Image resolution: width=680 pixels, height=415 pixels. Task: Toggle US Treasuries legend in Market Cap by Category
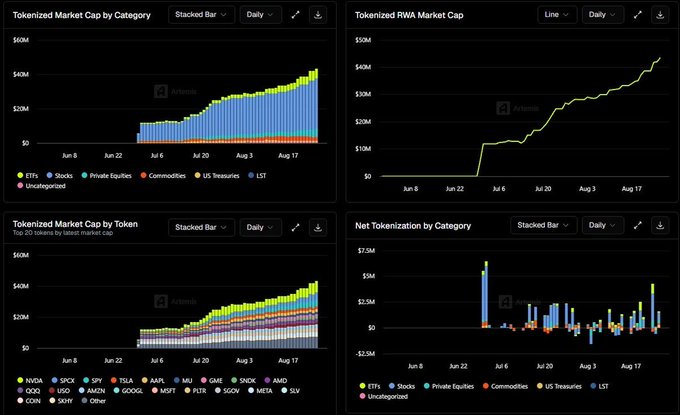(x=217, y=176)
